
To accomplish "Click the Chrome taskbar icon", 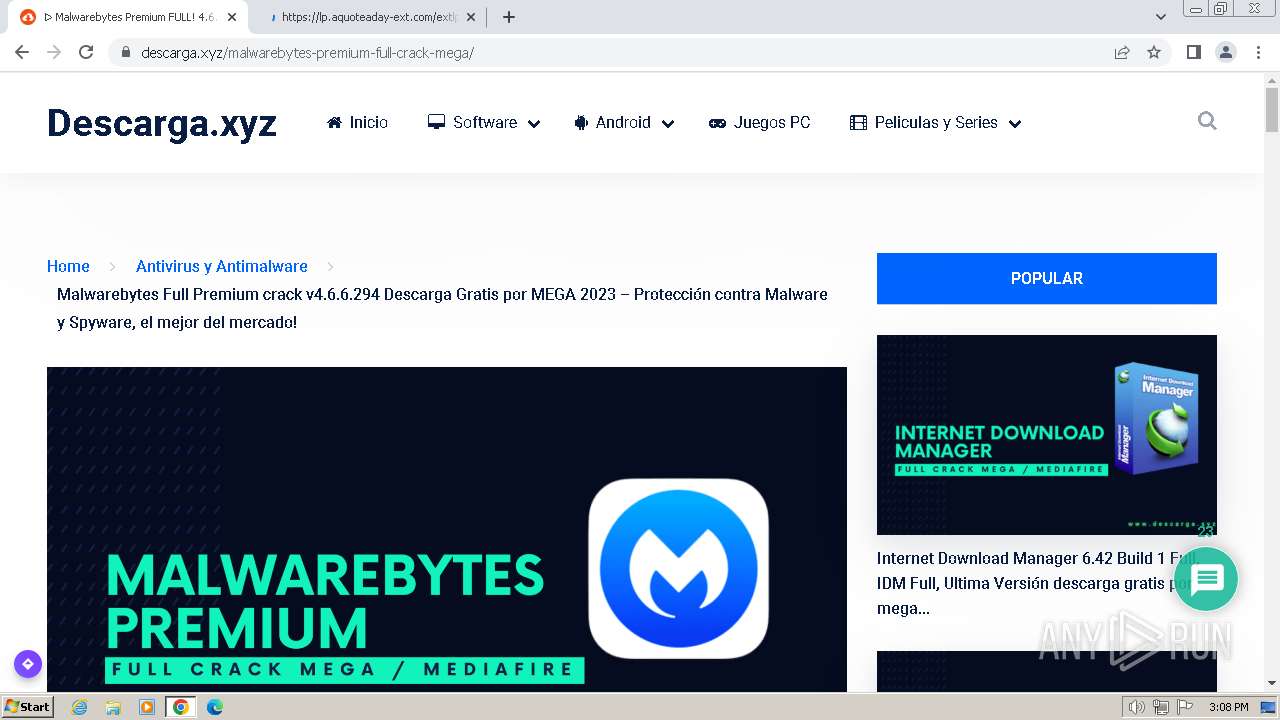I will click(x=181, y=707).
